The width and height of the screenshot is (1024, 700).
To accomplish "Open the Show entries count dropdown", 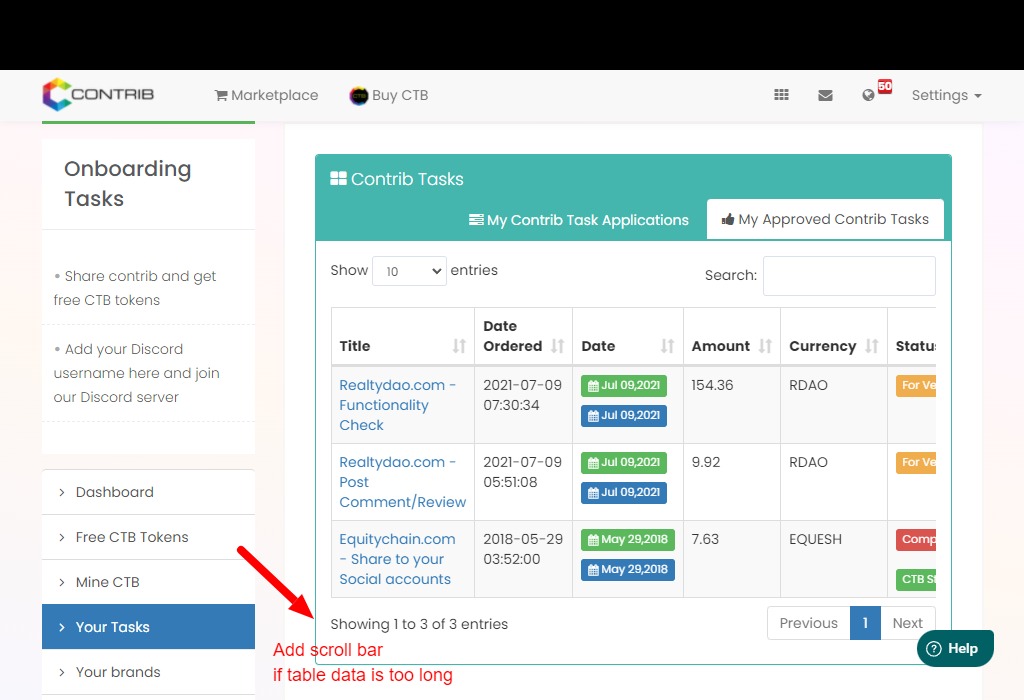I will [409, 271].
